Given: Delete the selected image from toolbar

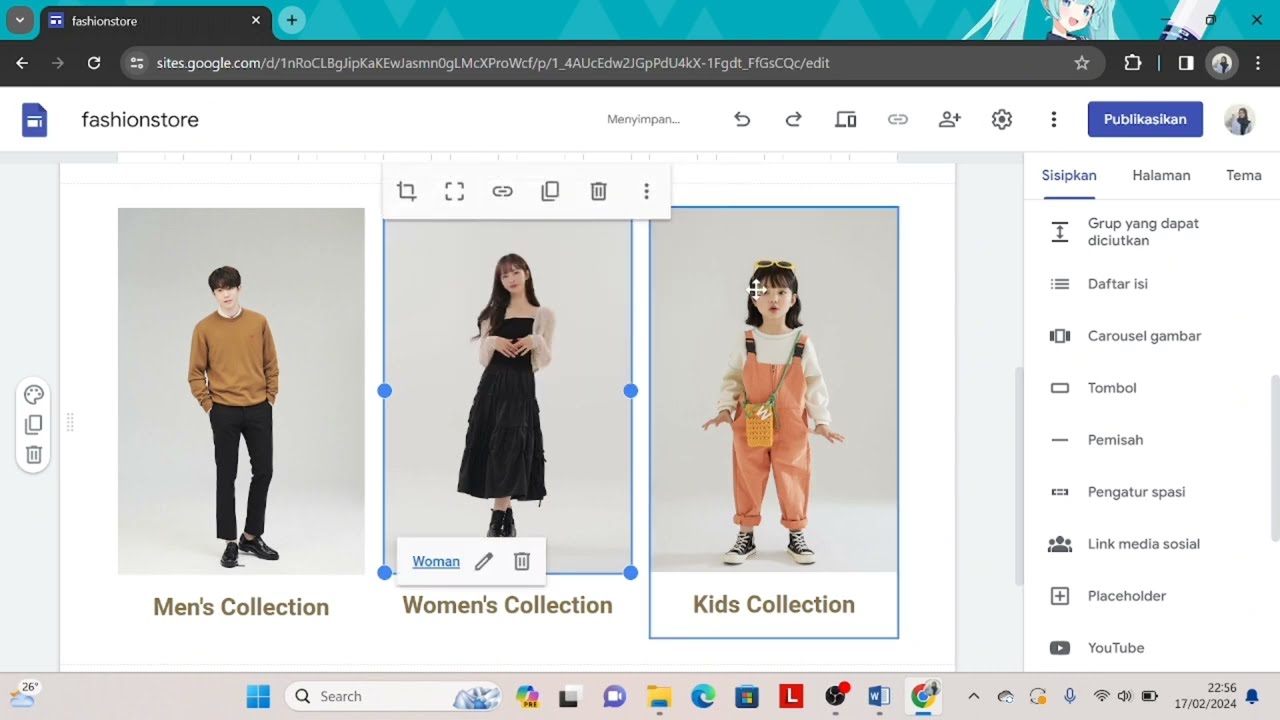Looking at the screenshot, I should point(598,191).
